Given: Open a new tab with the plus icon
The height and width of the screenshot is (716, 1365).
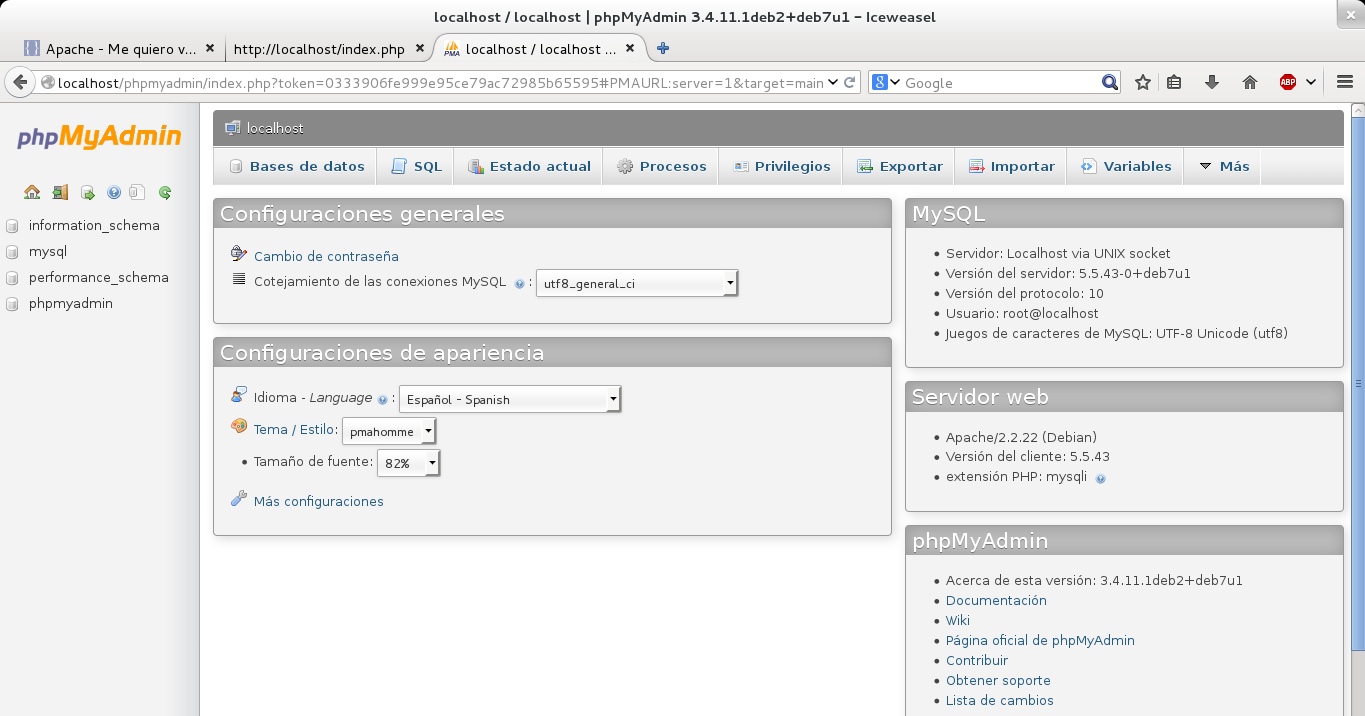Looking at the screenshot, I should [x=662, y=48].
